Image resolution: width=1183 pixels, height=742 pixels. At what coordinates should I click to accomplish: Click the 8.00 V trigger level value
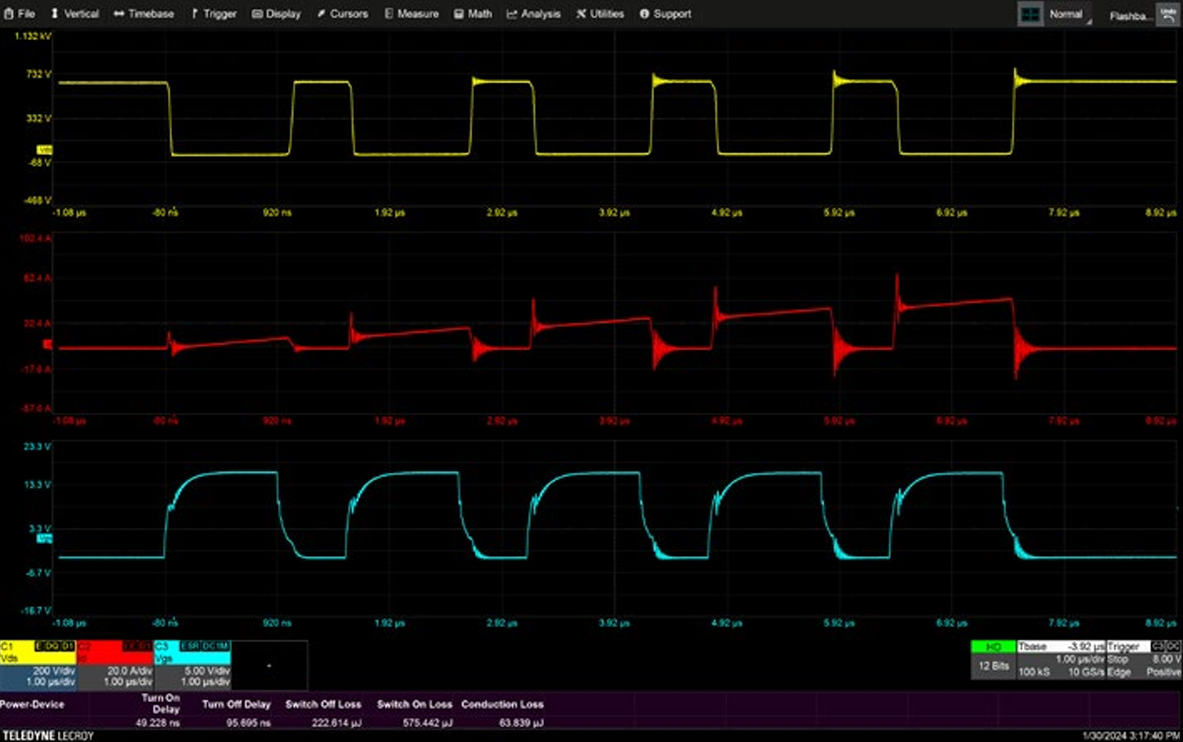[x=1166, y=659]
